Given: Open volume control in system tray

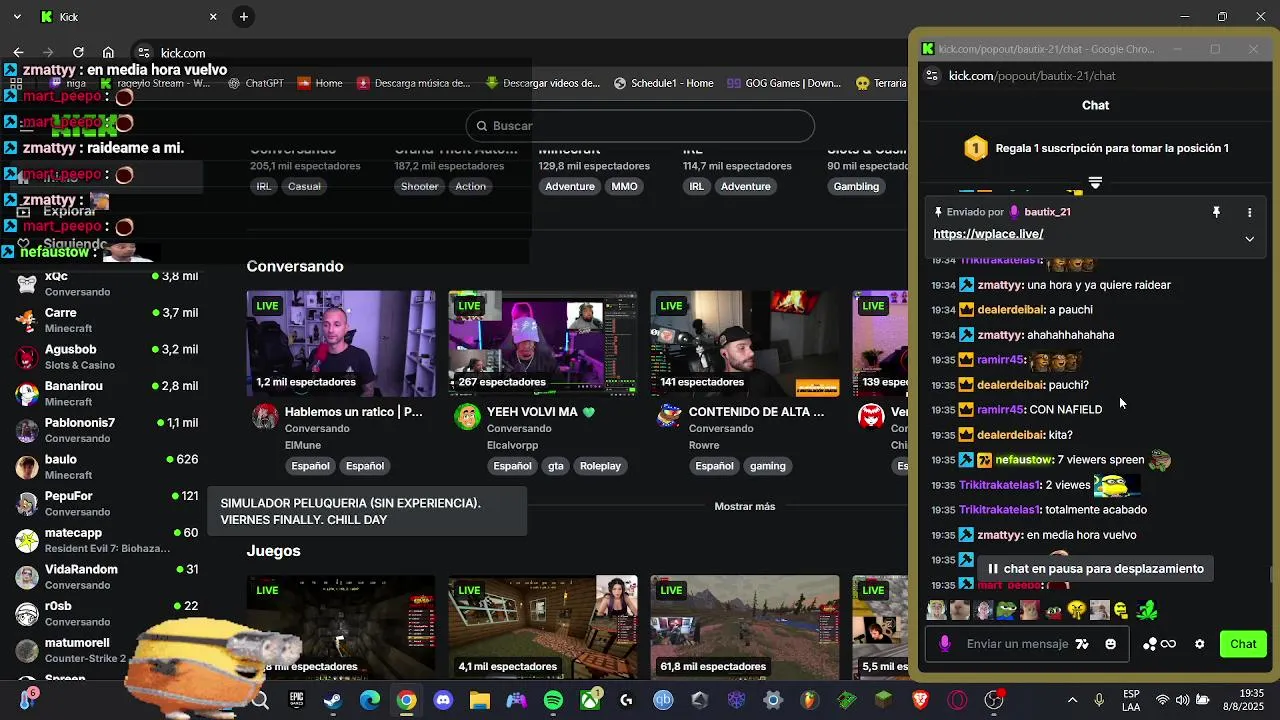Looking at the screenshot, I should click(x=1183, y=700).
